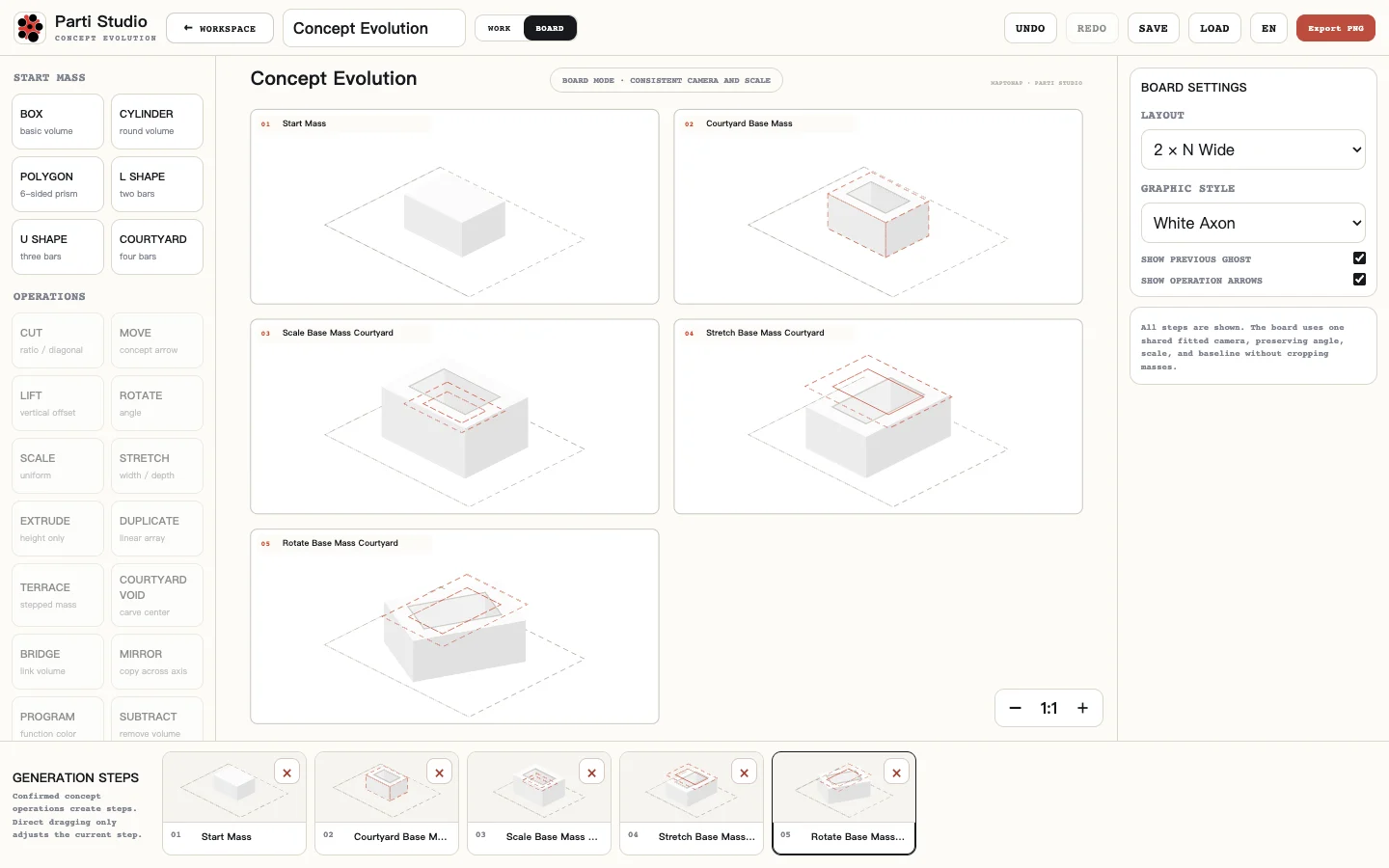Go back to Workspace

[x=220, y=28]
